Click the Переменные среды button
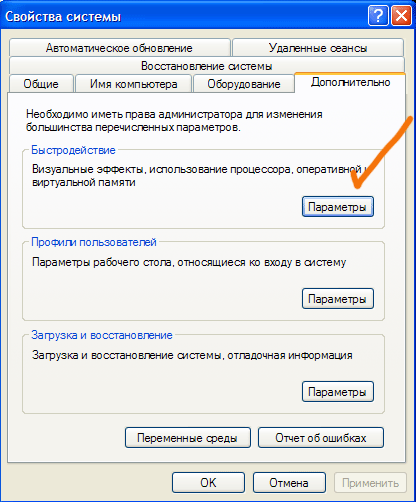416x502 pixels. (x=188, y=438)
